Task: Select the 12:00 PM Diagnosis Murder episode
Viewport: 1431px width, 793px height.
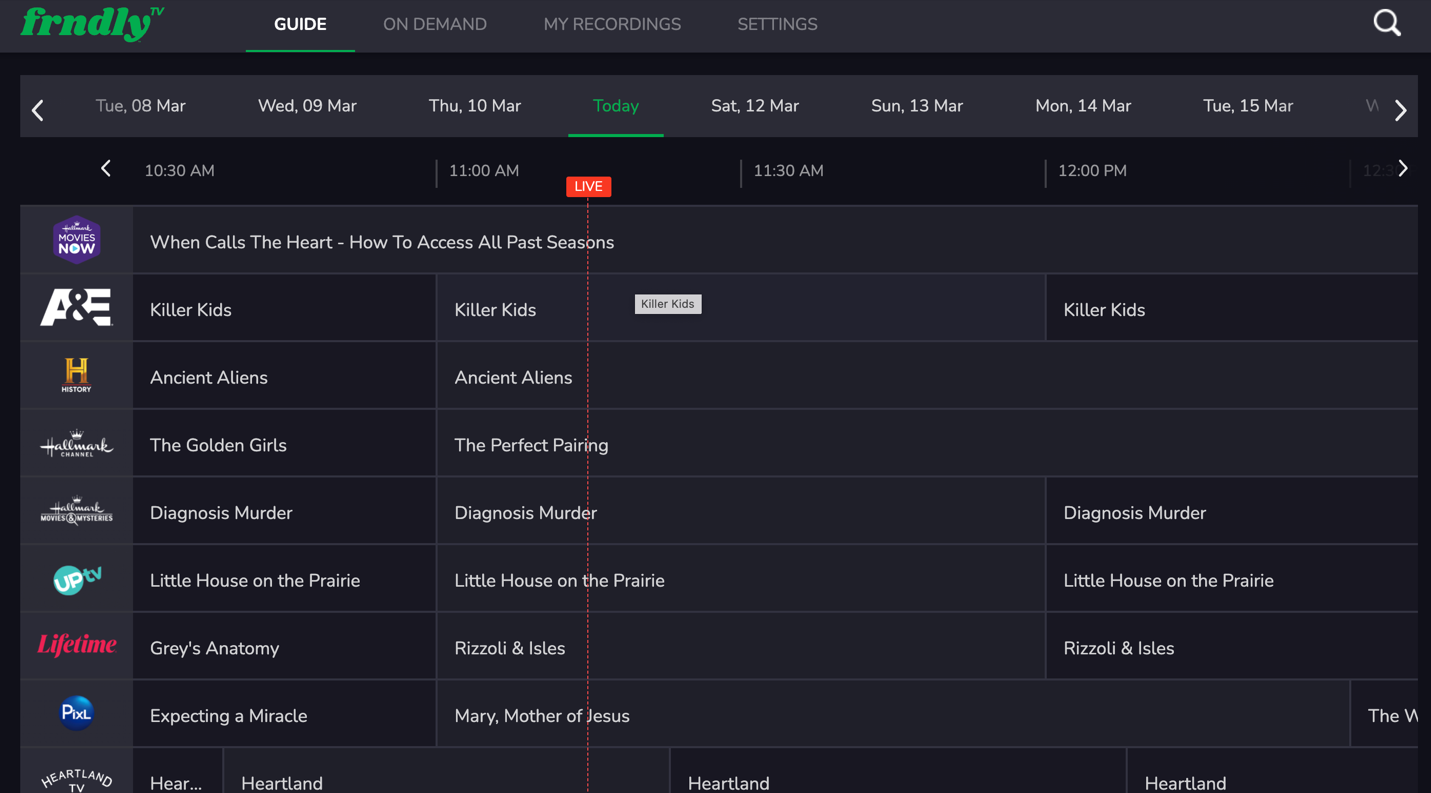Action: [1232, 512]
